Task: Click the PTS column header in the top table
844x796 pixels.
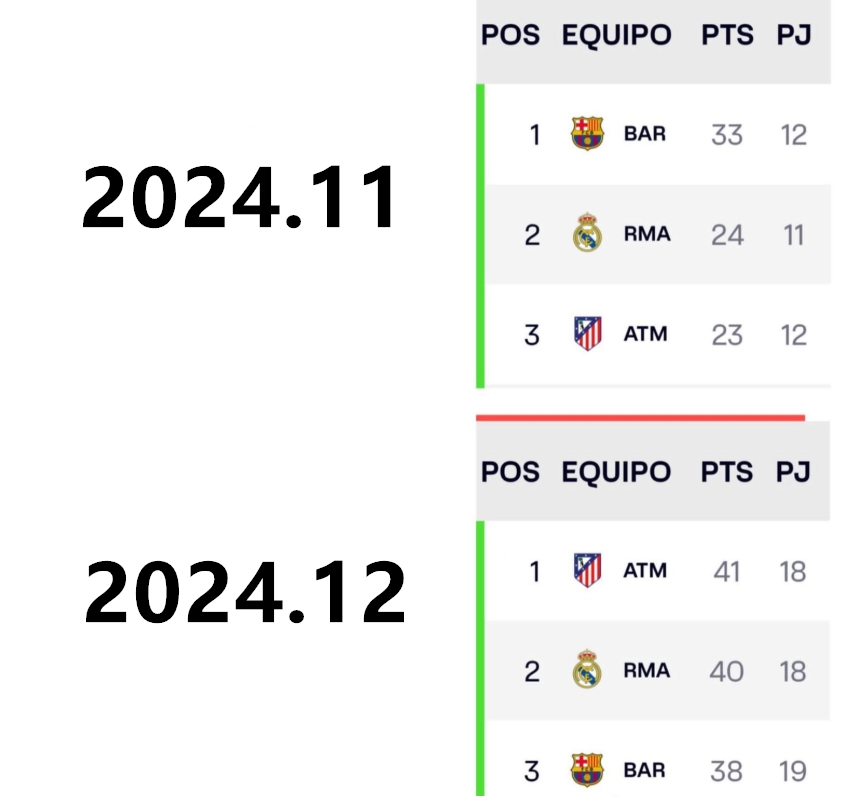Action: pos(727,35)
